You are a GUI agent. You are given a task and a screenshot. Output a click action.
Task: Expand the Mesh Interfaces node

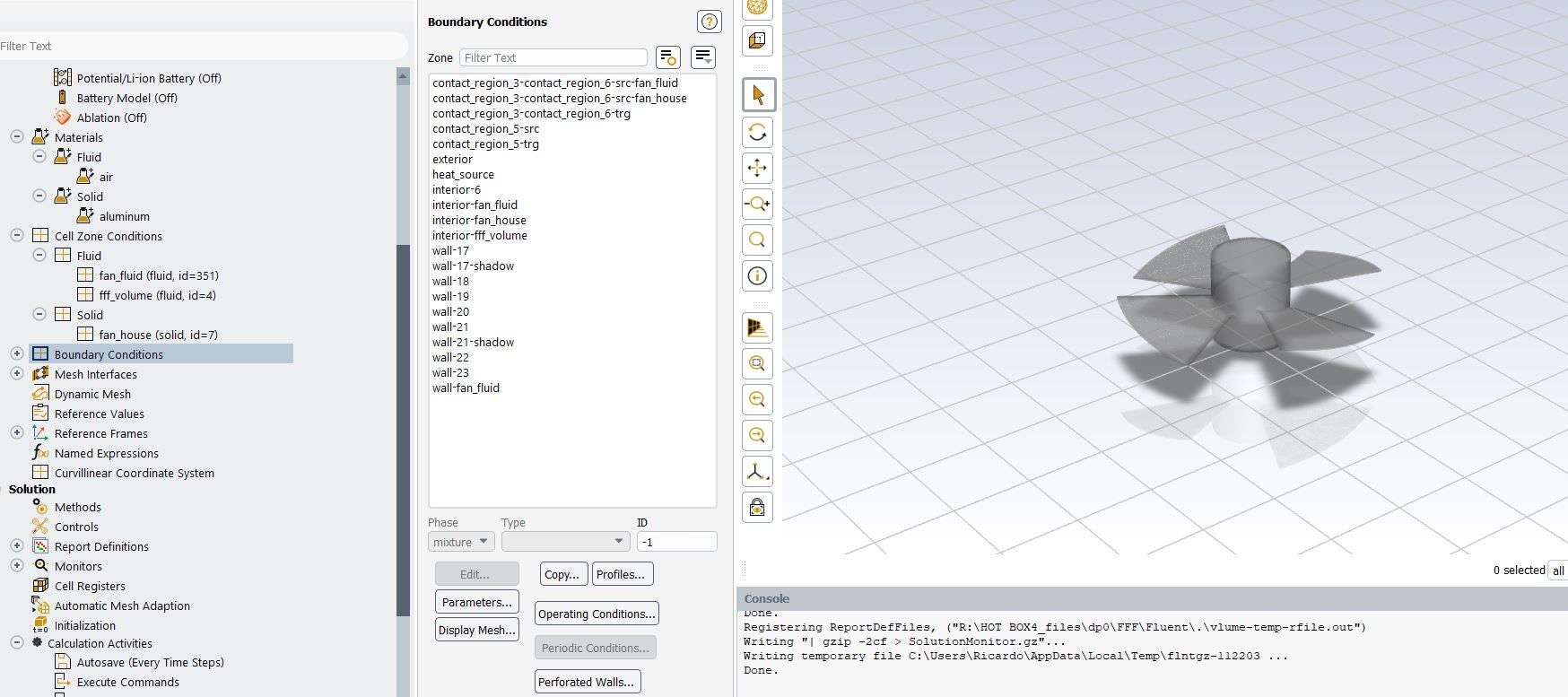pos(17,374)
